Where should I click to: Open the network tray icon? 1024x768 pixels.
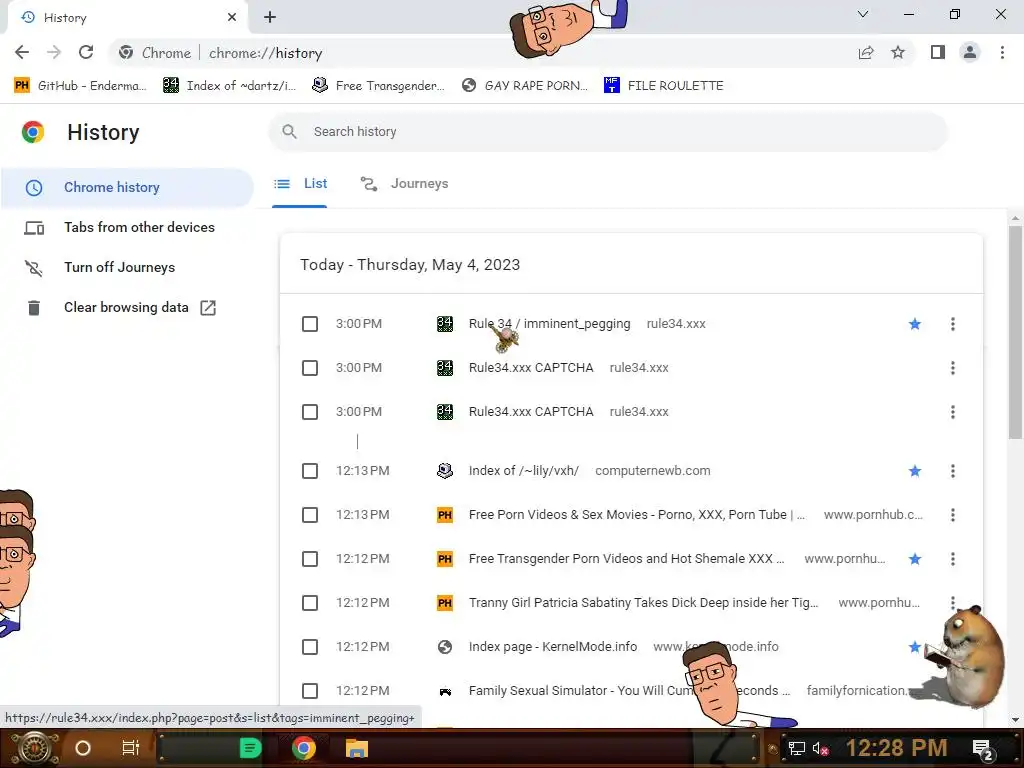(x=797, y=748)
